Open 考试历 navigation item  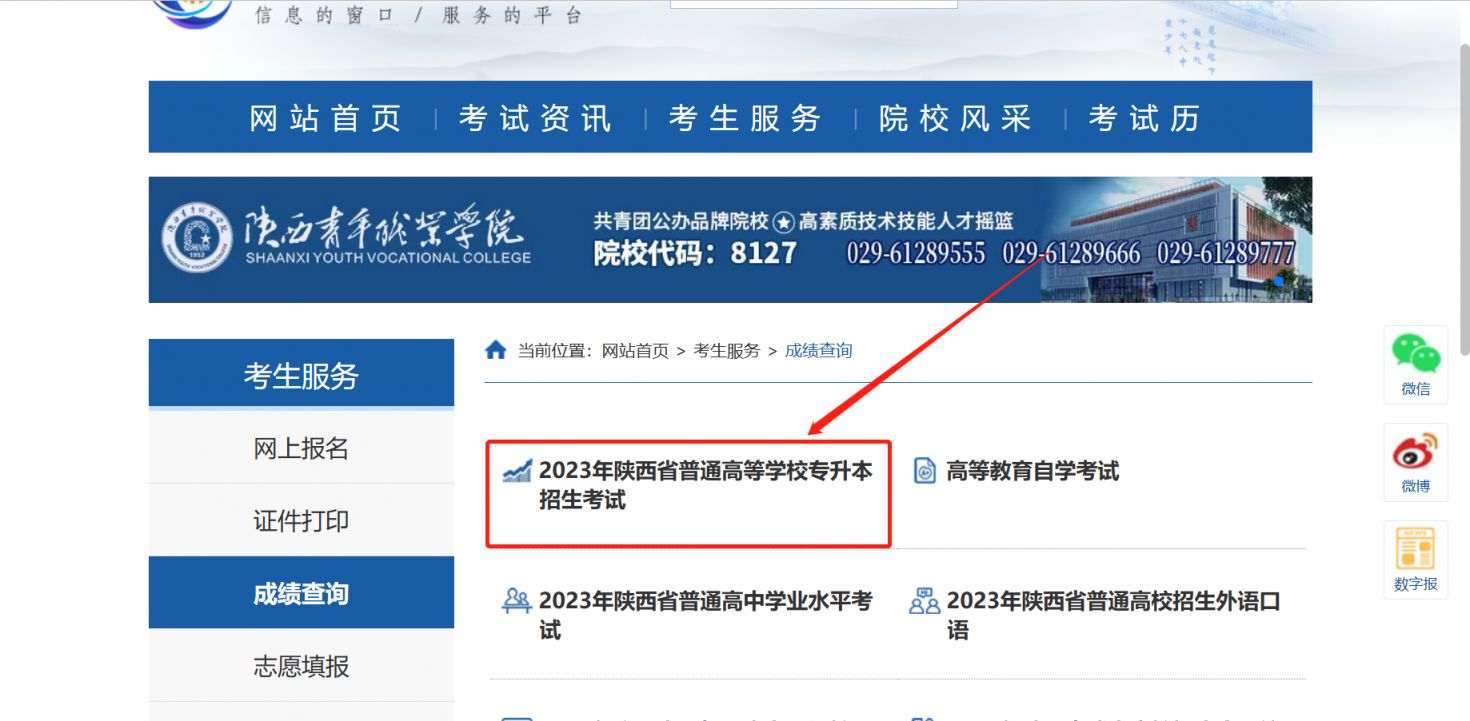1144,118
